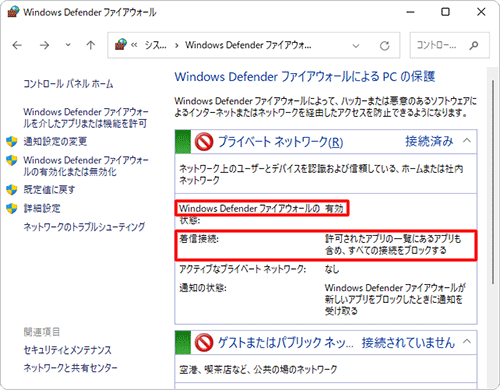Open the address bar history dropdown

(356, 46)
